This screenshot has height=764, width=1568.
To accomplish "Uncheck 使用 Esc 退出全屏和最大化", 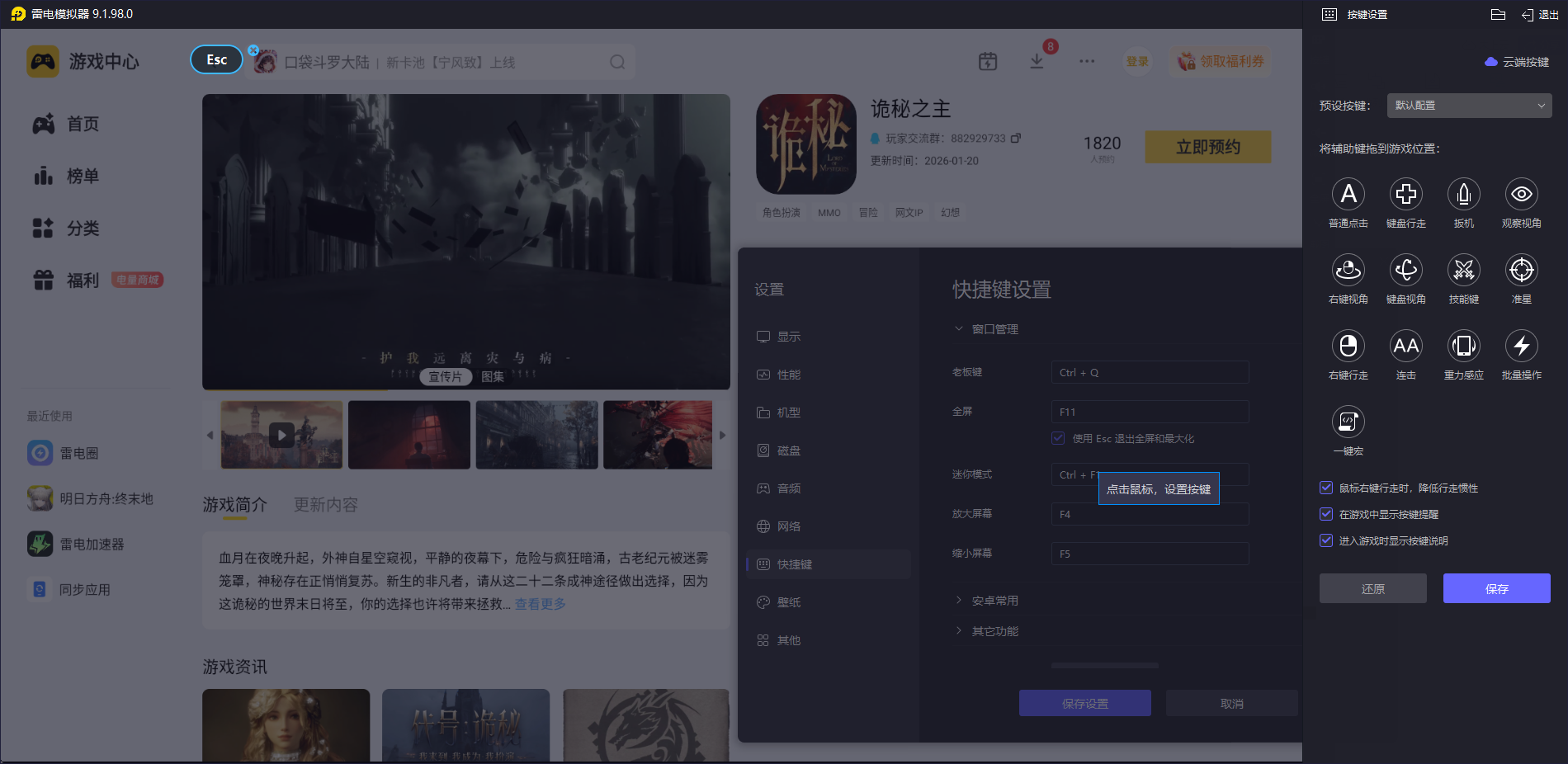I will [1058, 438].
